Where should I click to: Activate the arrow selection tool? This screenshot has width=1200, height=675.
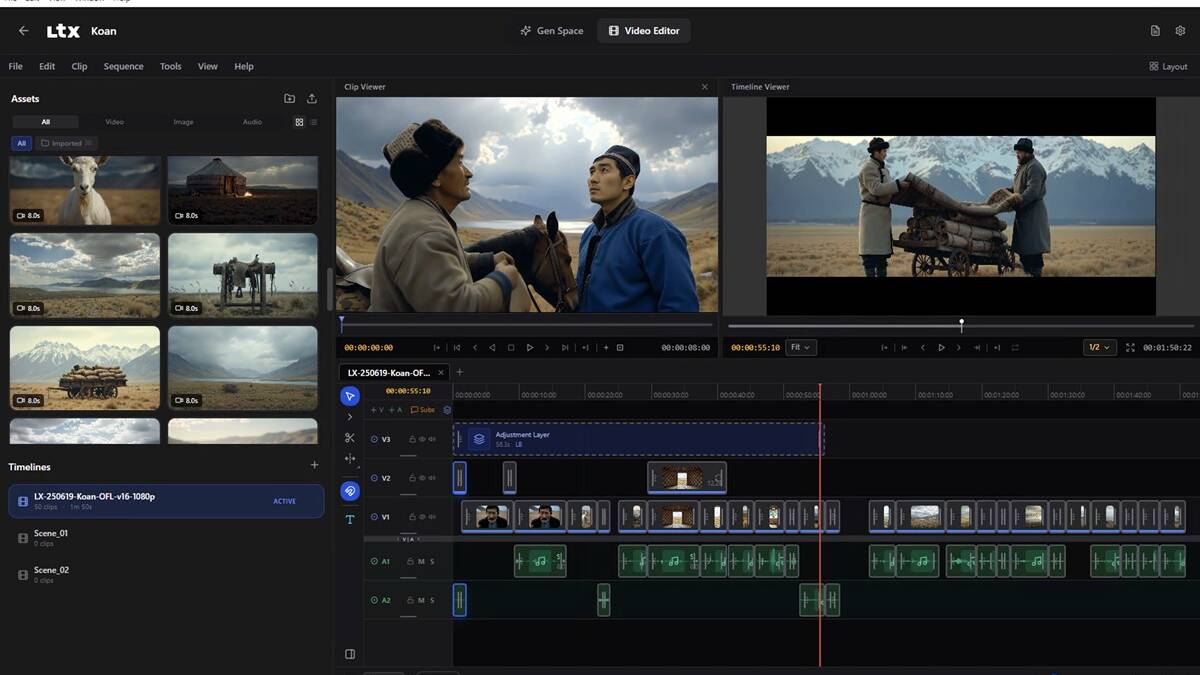(349, 396)
